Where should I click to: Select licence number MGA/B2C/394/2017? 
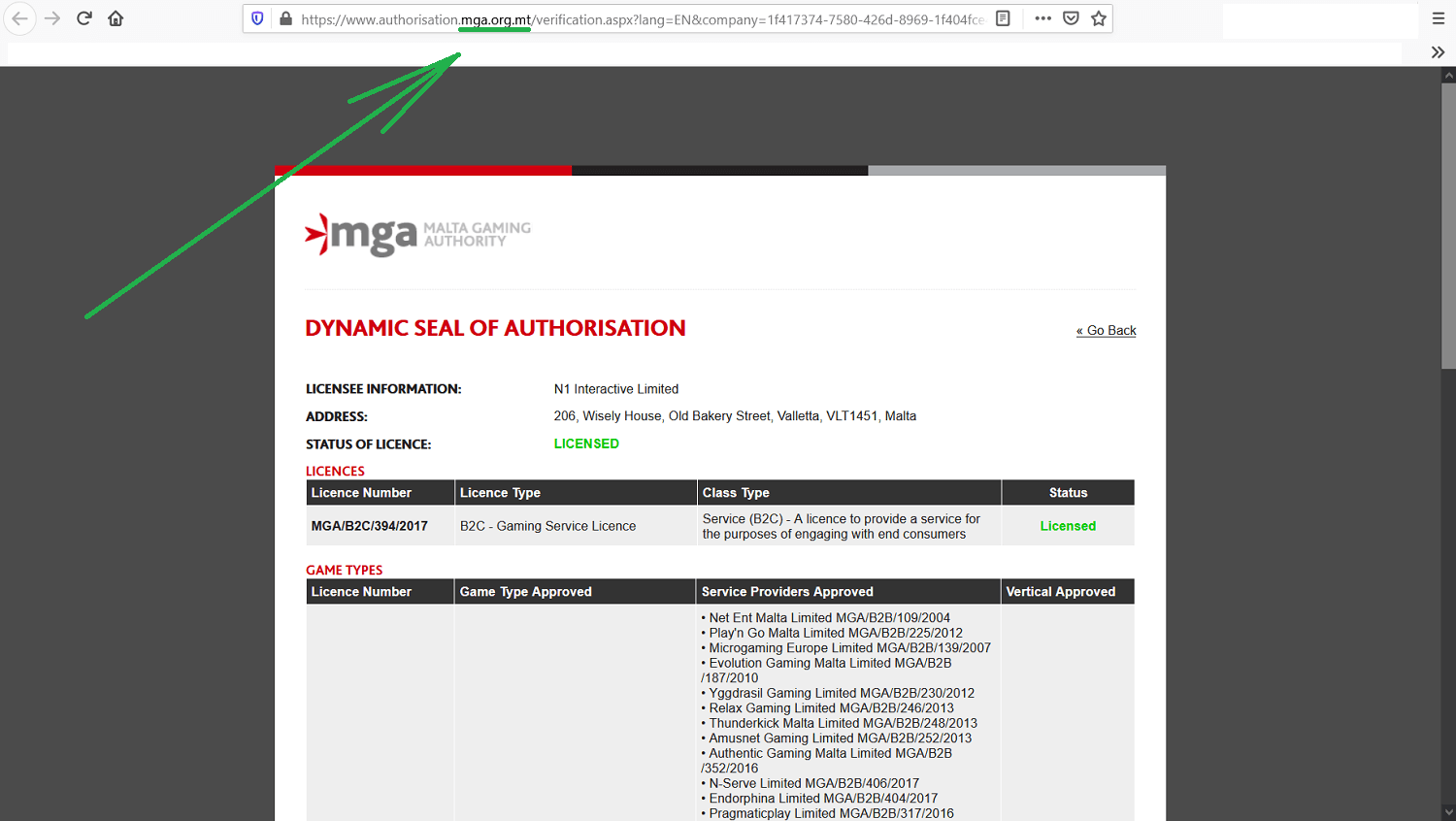[x=369, y=526]
